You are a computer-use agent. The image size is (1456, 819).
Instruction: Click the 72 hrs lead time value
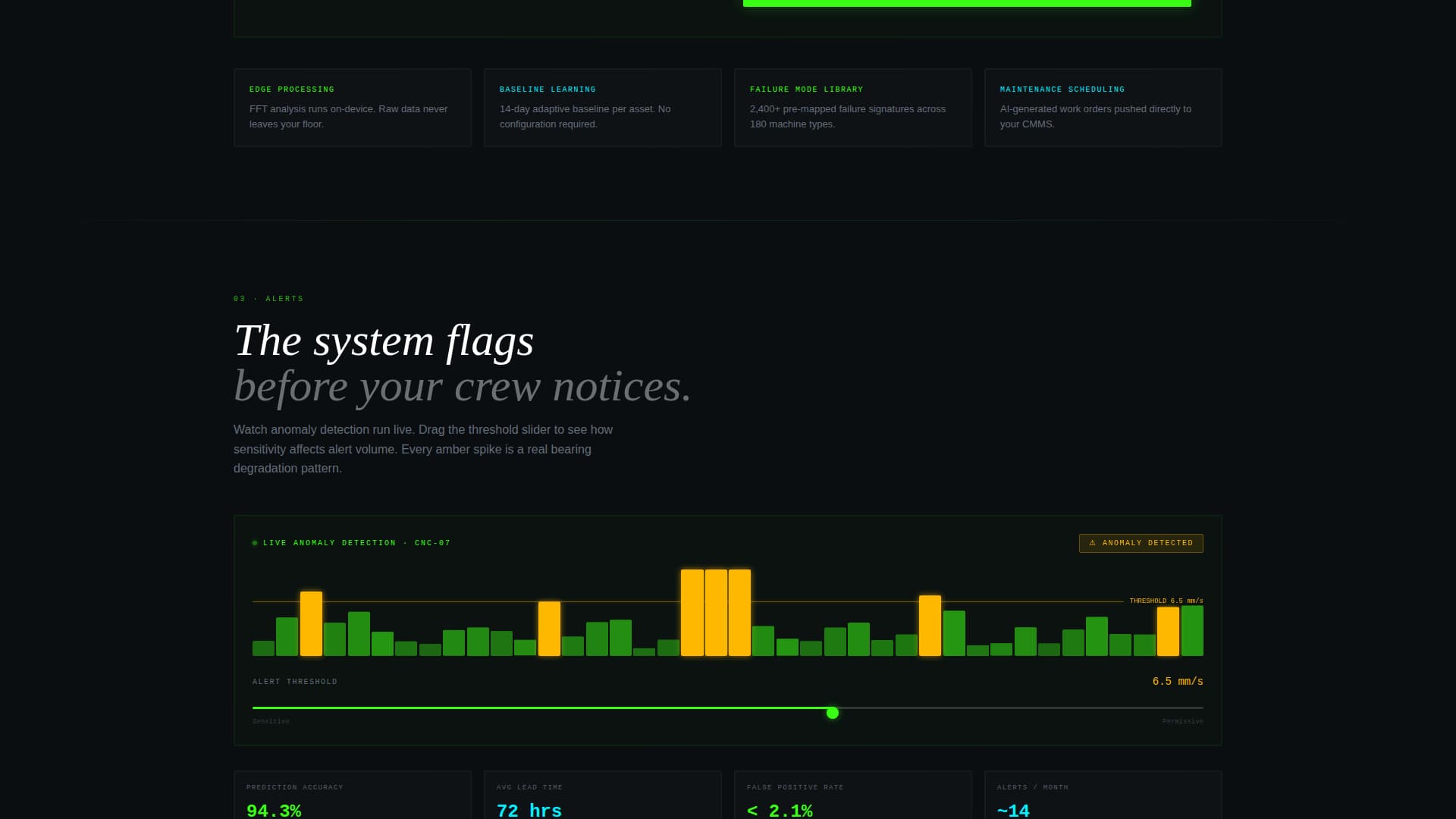tap(529, 811)
